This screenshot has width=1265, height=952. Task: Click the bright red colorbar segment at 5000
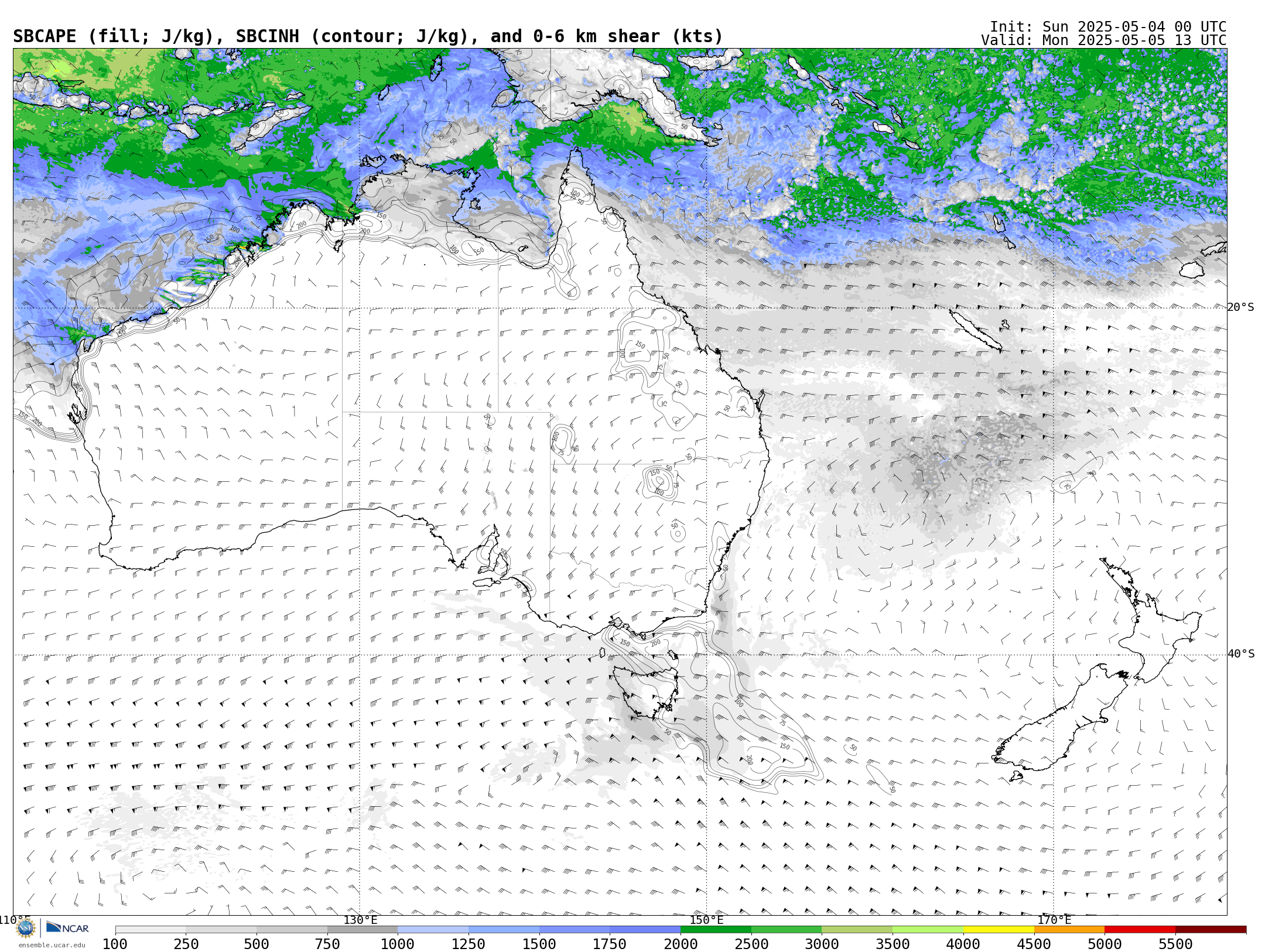coord(1140,930)
